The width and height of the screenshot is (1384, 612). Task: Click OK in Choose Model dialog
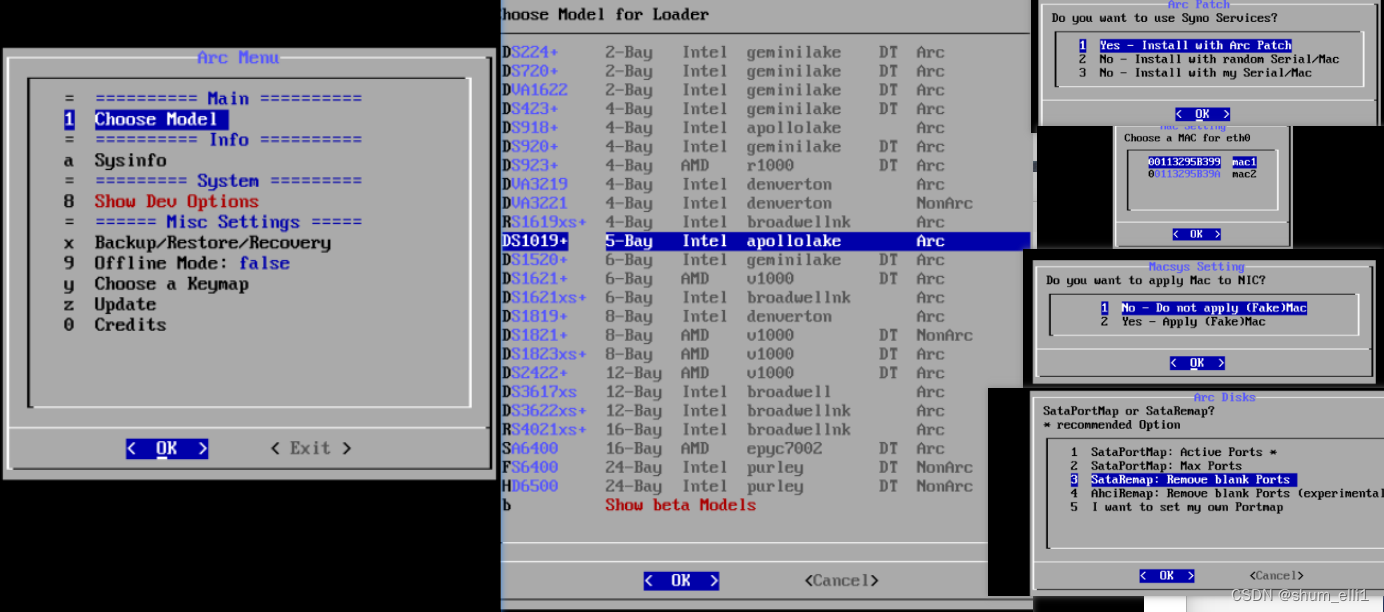(x=681, y=581)
